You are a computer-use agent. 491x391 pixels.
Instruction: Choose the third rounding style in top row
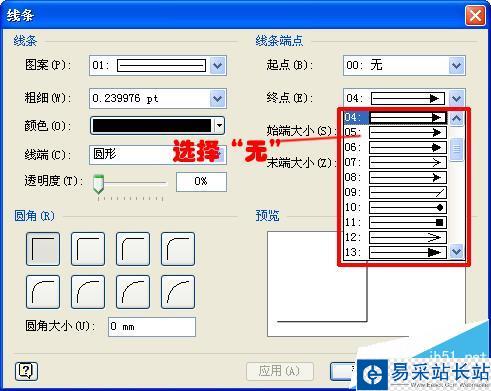click(x=133, y=249)
